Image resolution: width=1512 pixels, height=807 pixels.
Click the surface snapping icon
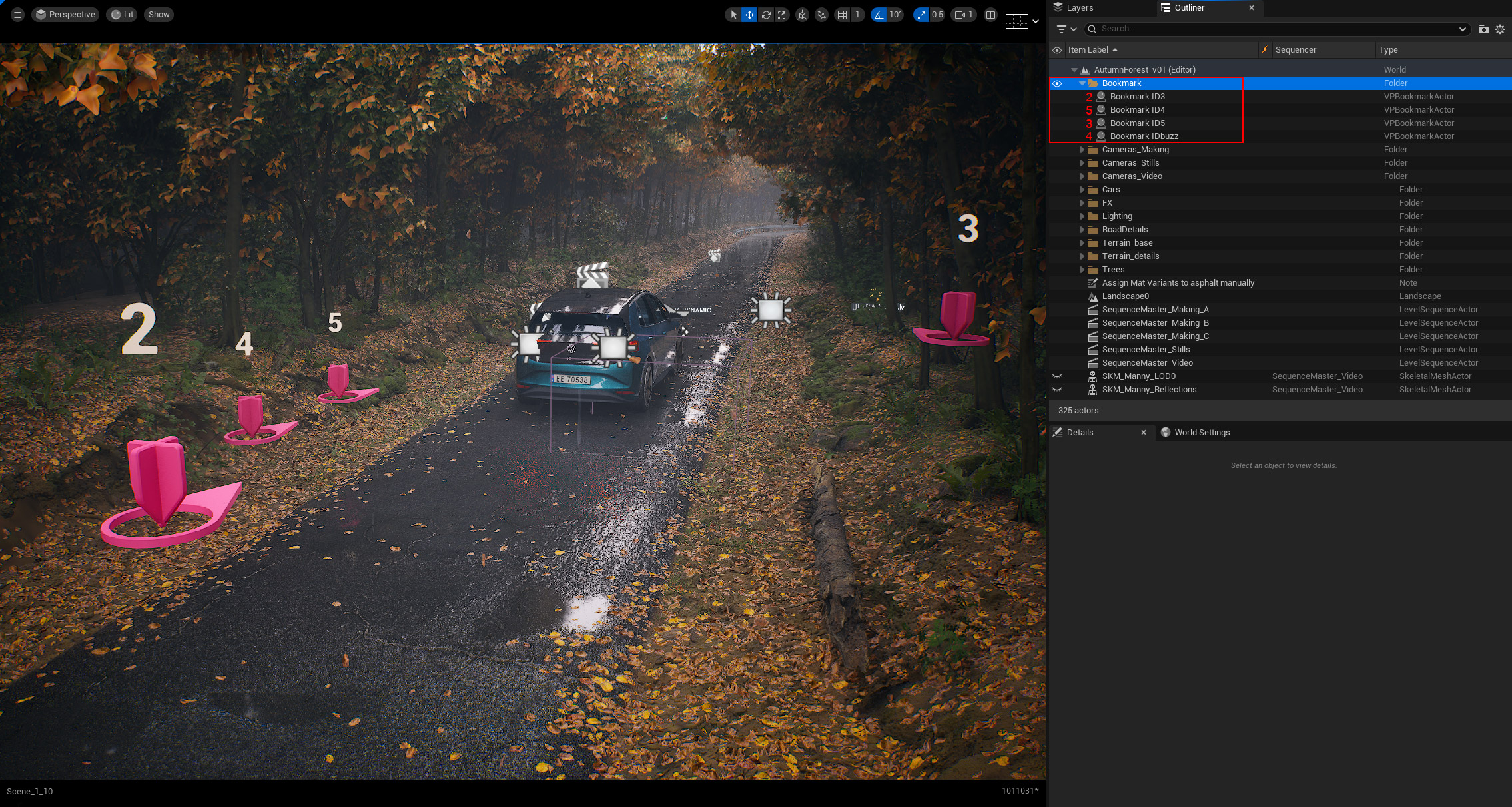[x=822, y=15]
